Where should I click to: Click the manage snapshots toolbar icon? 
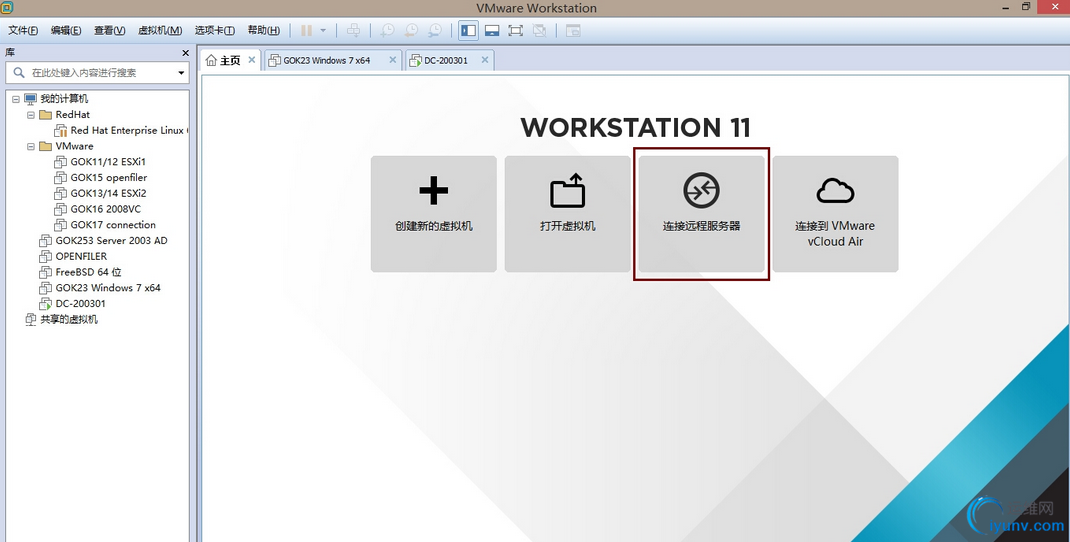coord(435,31)
